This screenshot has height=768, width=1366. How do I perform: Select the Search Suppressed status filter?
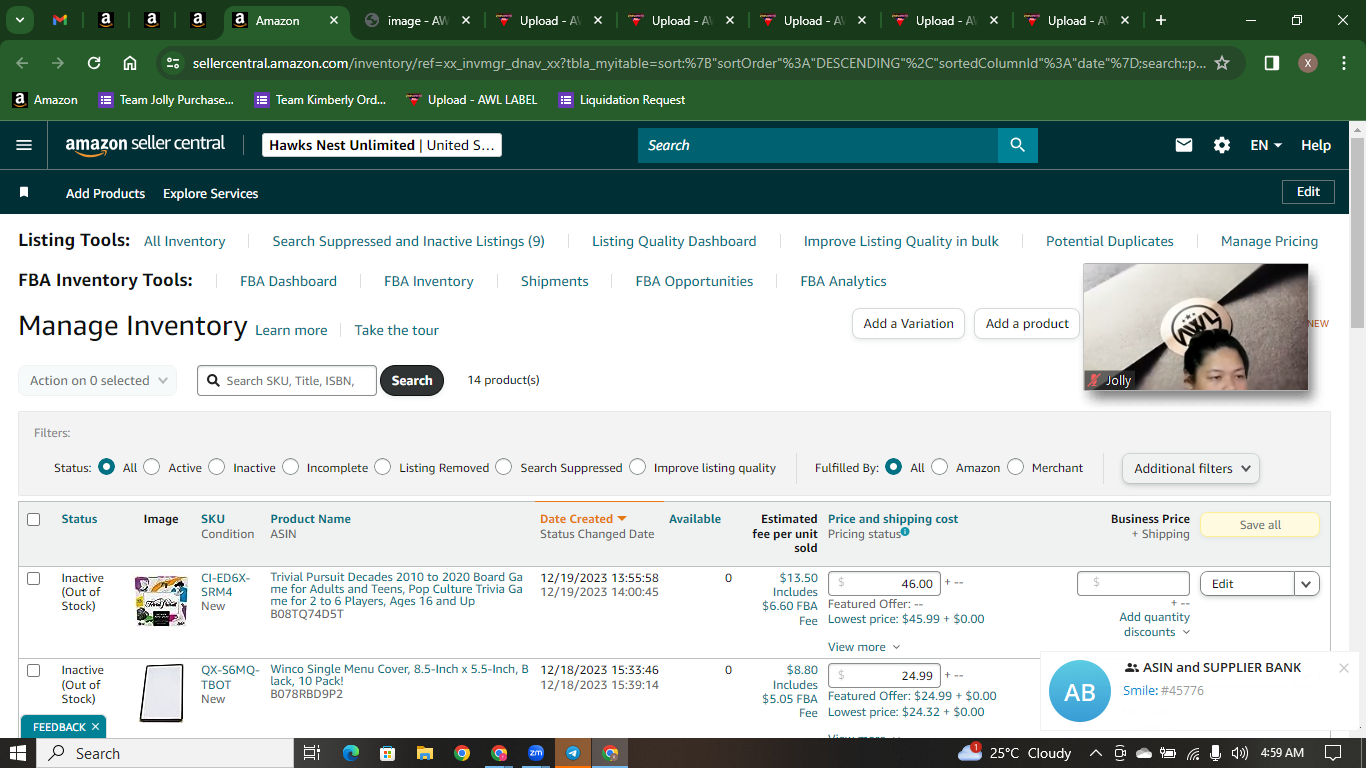[x=504, y=467]
